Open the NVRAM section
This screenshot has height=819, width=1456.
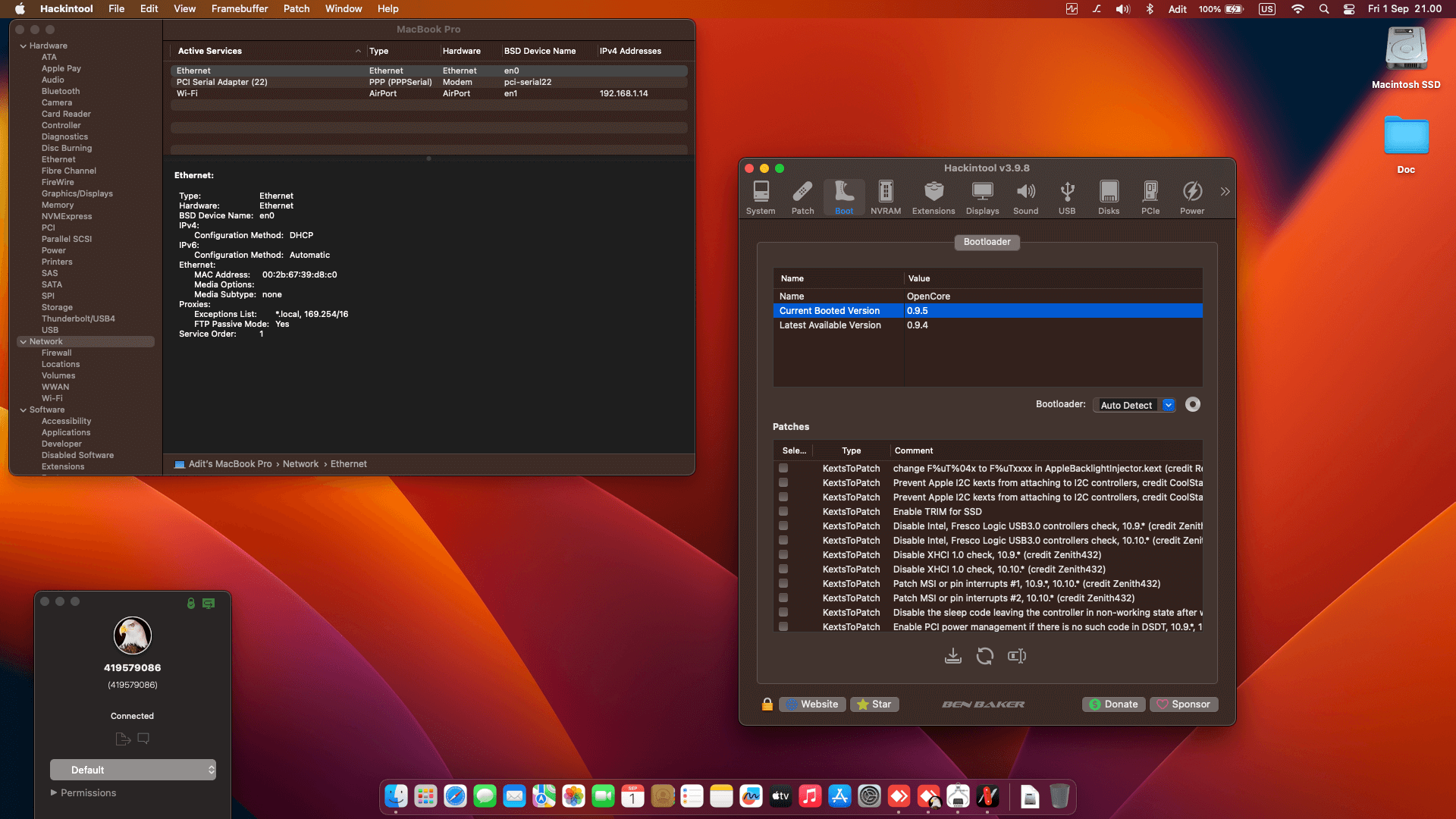click(885, 197)
